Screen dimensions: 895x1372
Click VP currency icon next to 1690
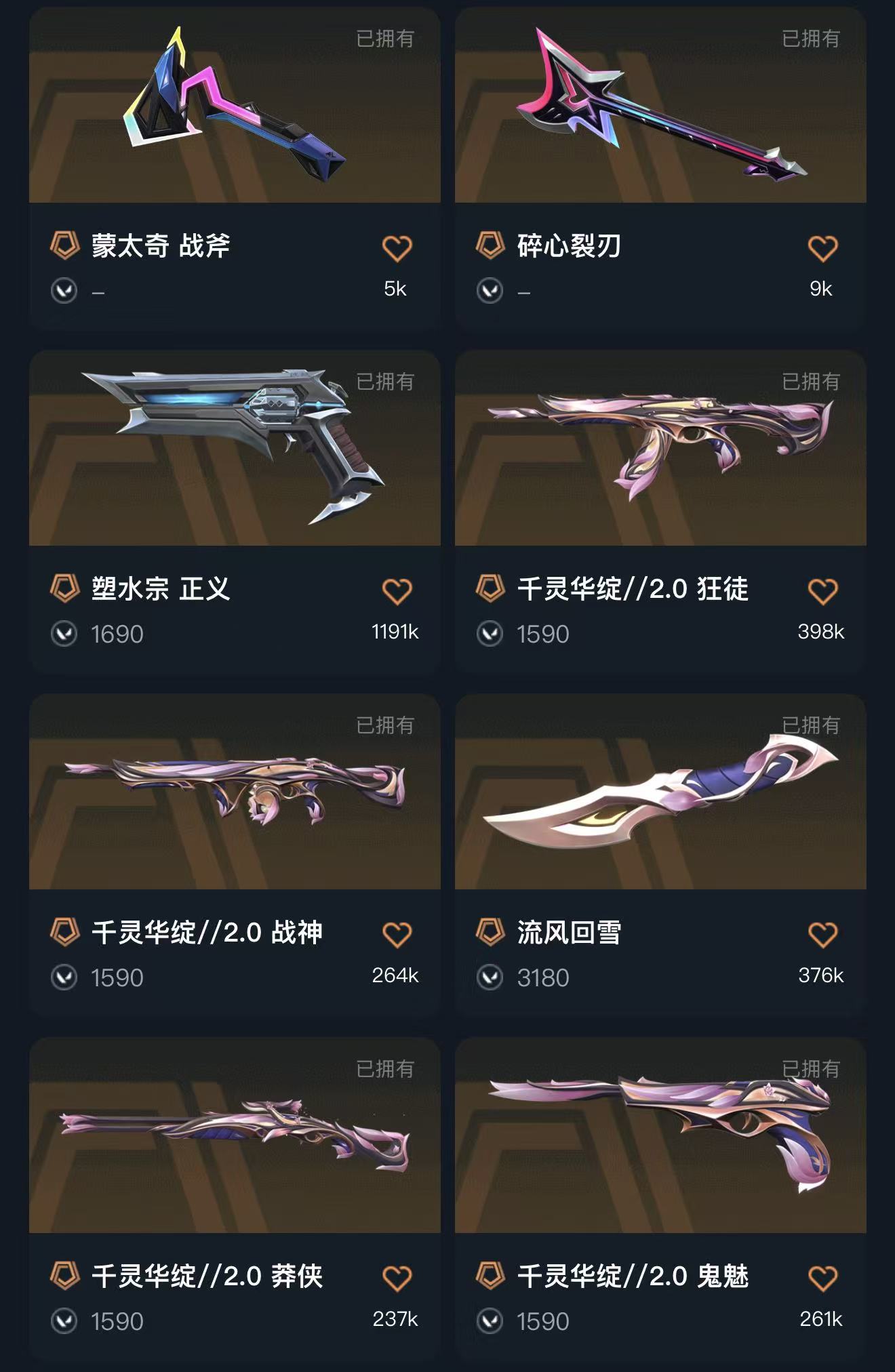[64, 634]
